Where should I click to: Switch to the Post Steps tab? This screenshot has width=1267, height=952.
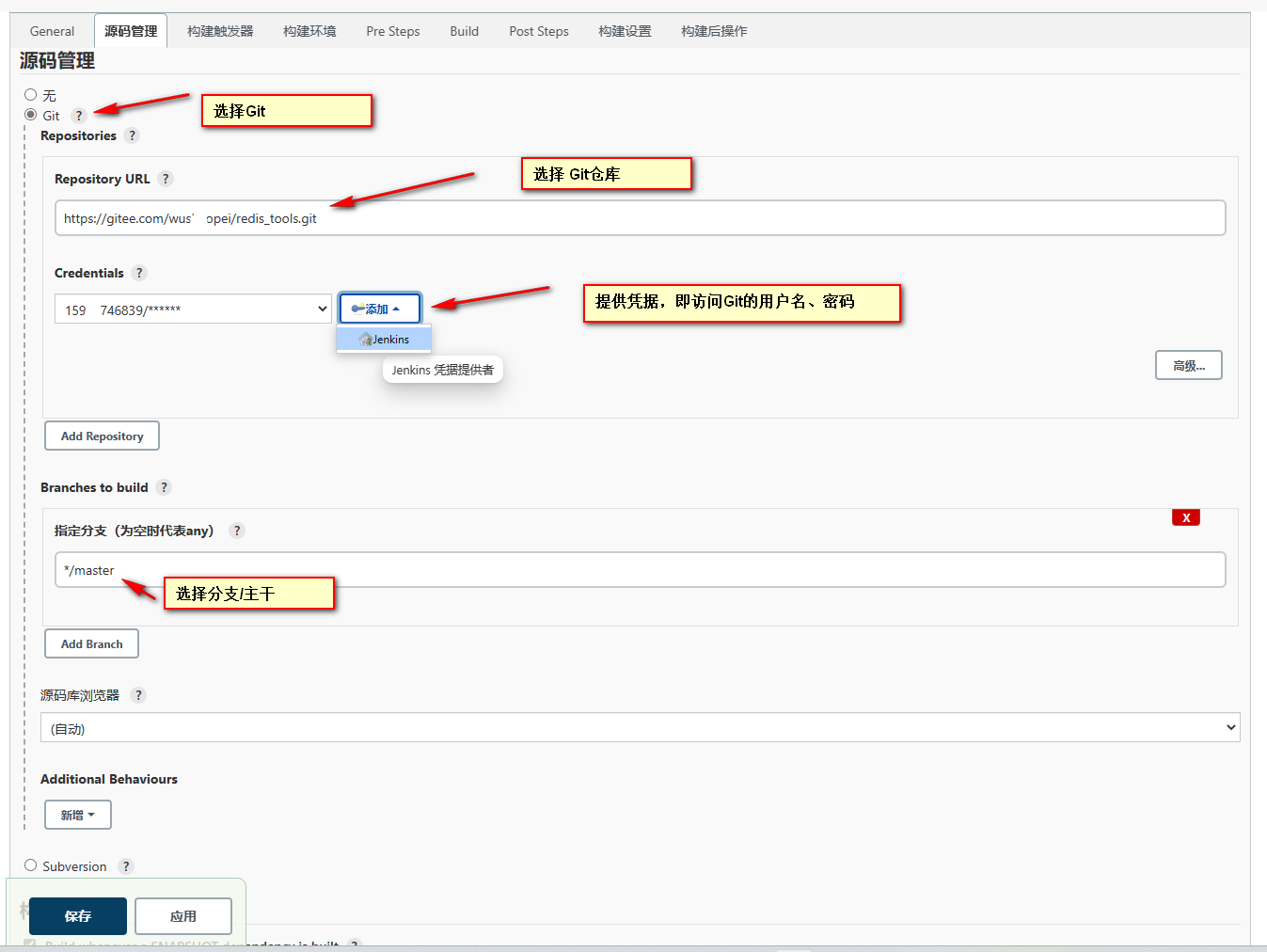[x=538, y=30]
